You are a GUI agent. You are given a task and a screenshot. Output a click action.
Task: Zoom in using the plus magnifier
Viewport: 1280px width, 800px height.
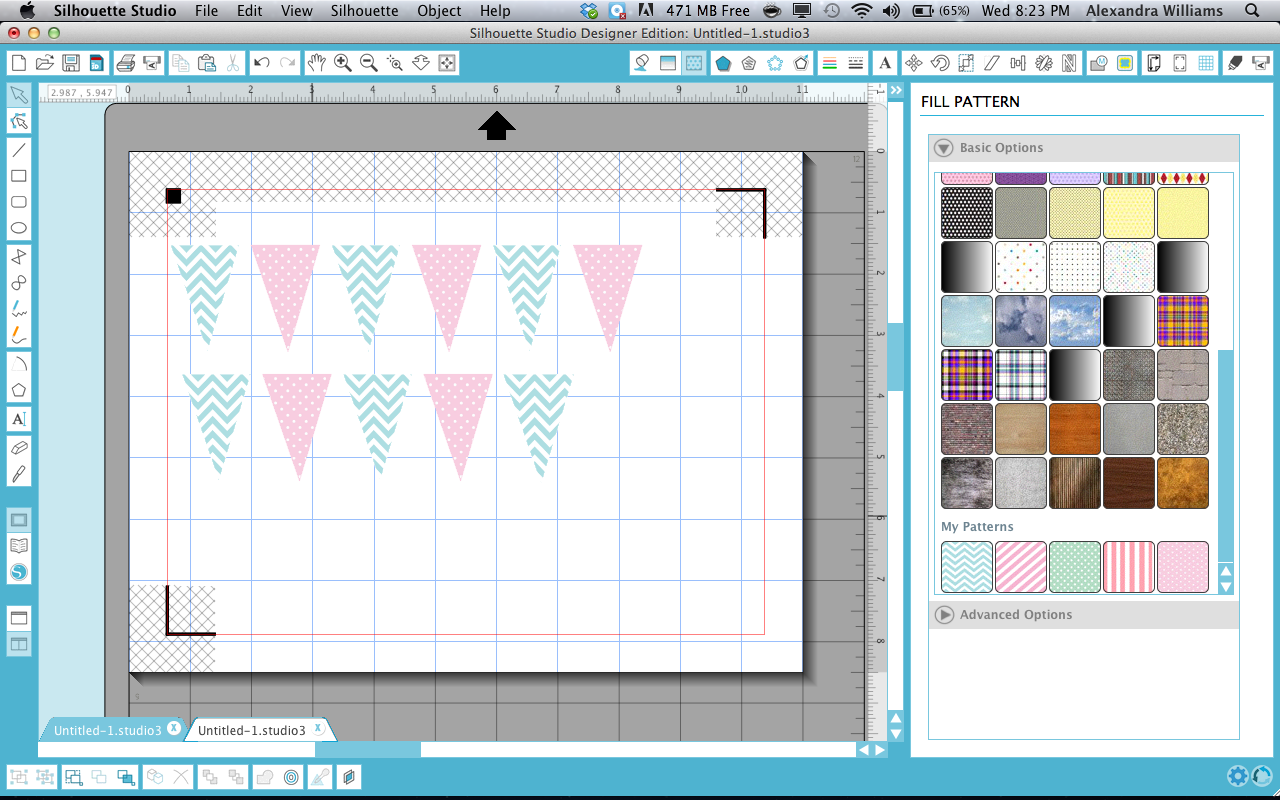(x=342, y=63)
